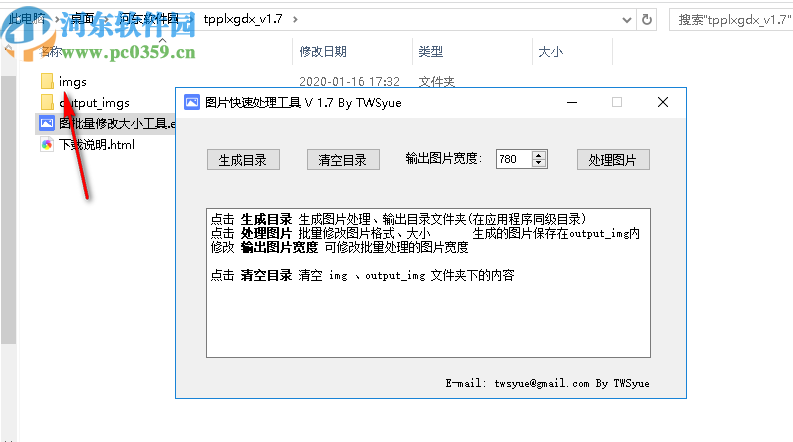Open the imgs folder icon in Explorer
This screenshot has width=793, height=442.
[x=47, y=81]
